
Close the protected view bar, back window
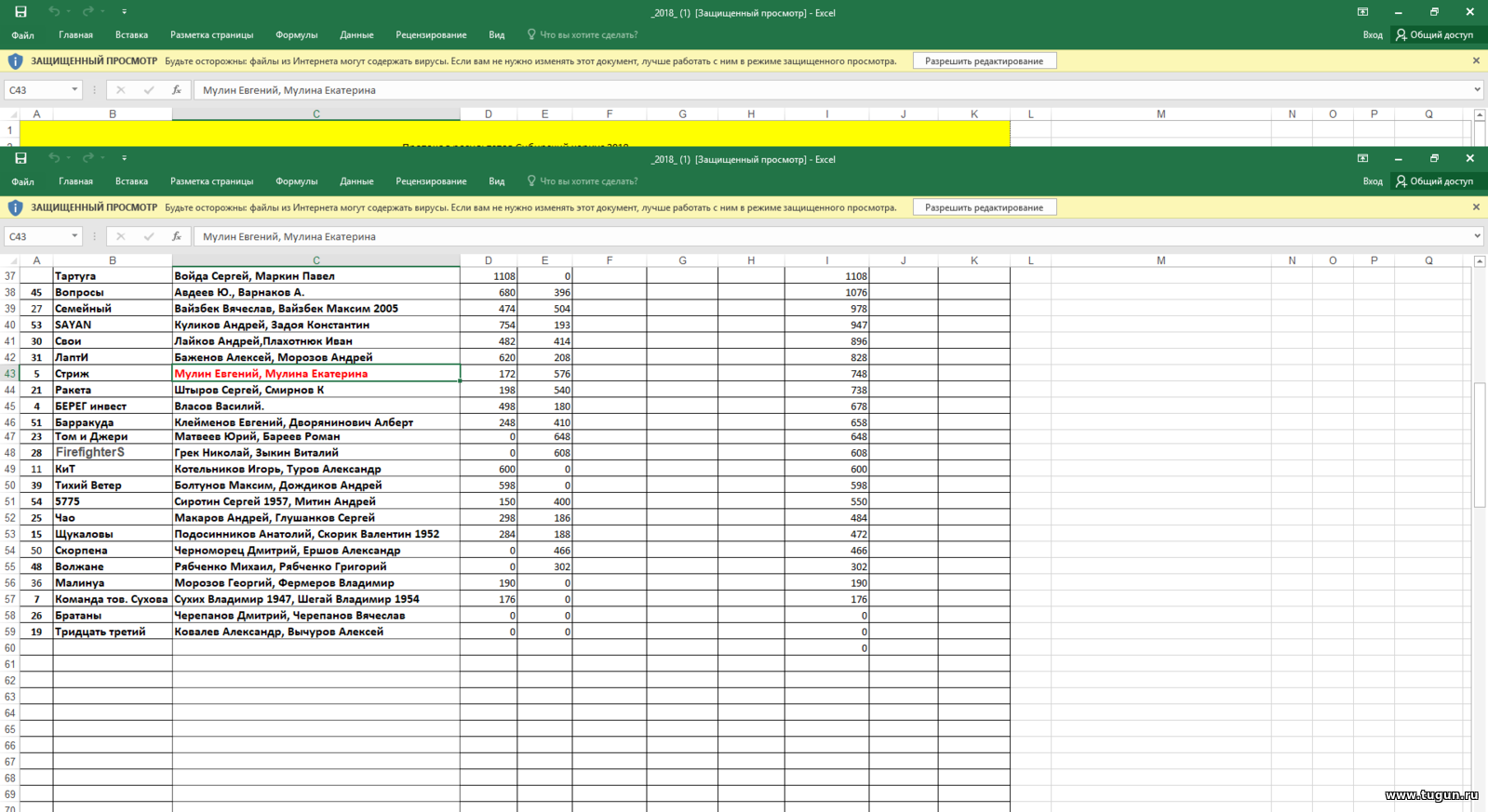pos(1476,60)
